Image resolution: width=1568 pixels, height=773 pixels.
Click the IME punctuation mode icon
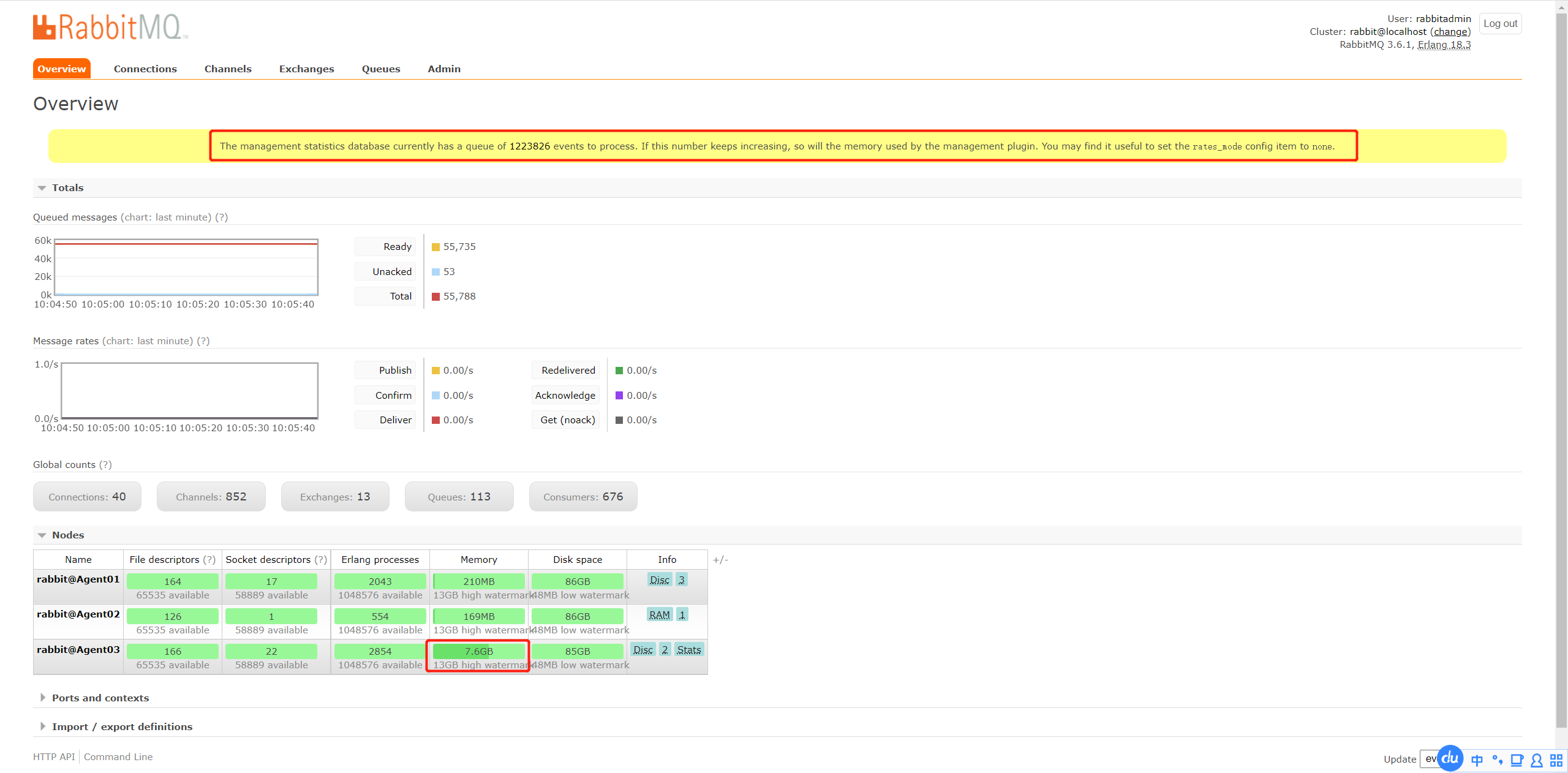point(1497,760)
